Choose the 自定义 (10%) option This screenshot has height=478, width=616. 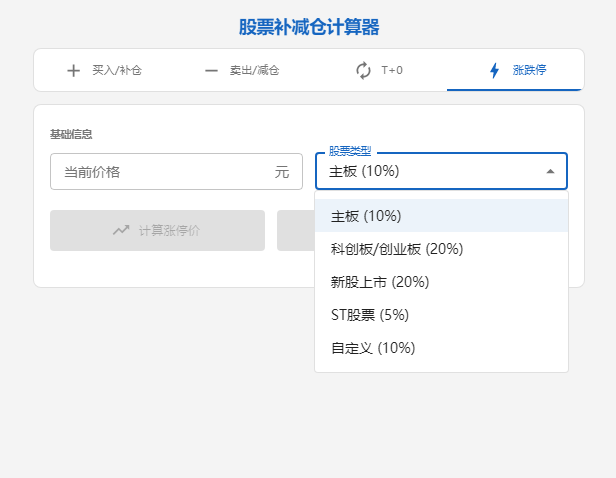click(373, 348)
